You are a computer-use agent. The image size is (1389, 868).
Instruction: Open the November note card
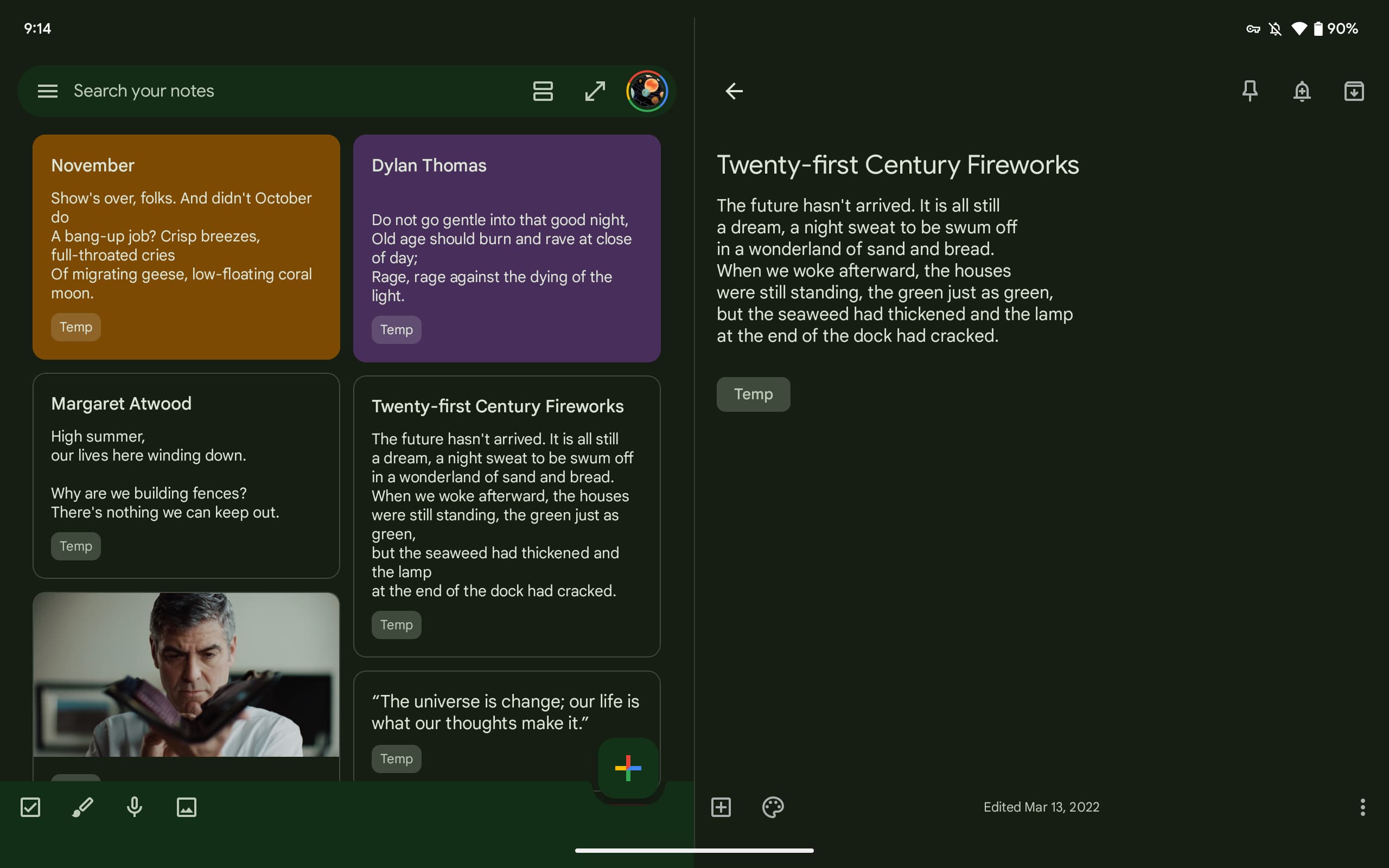point(186,247)
